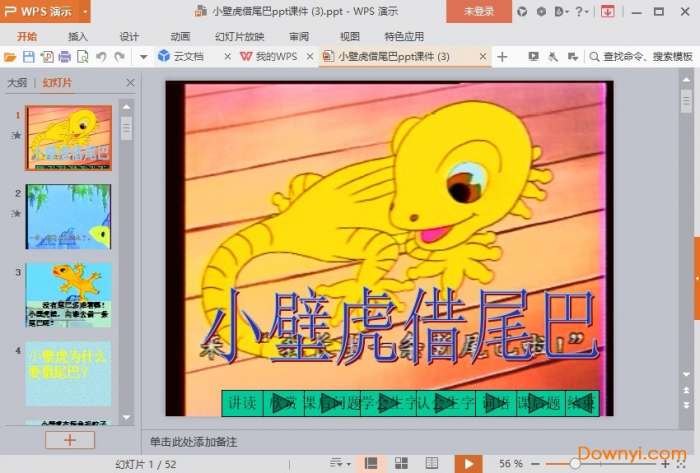Click the slide title 小壁虎借尾巴

tap(400, 325)
